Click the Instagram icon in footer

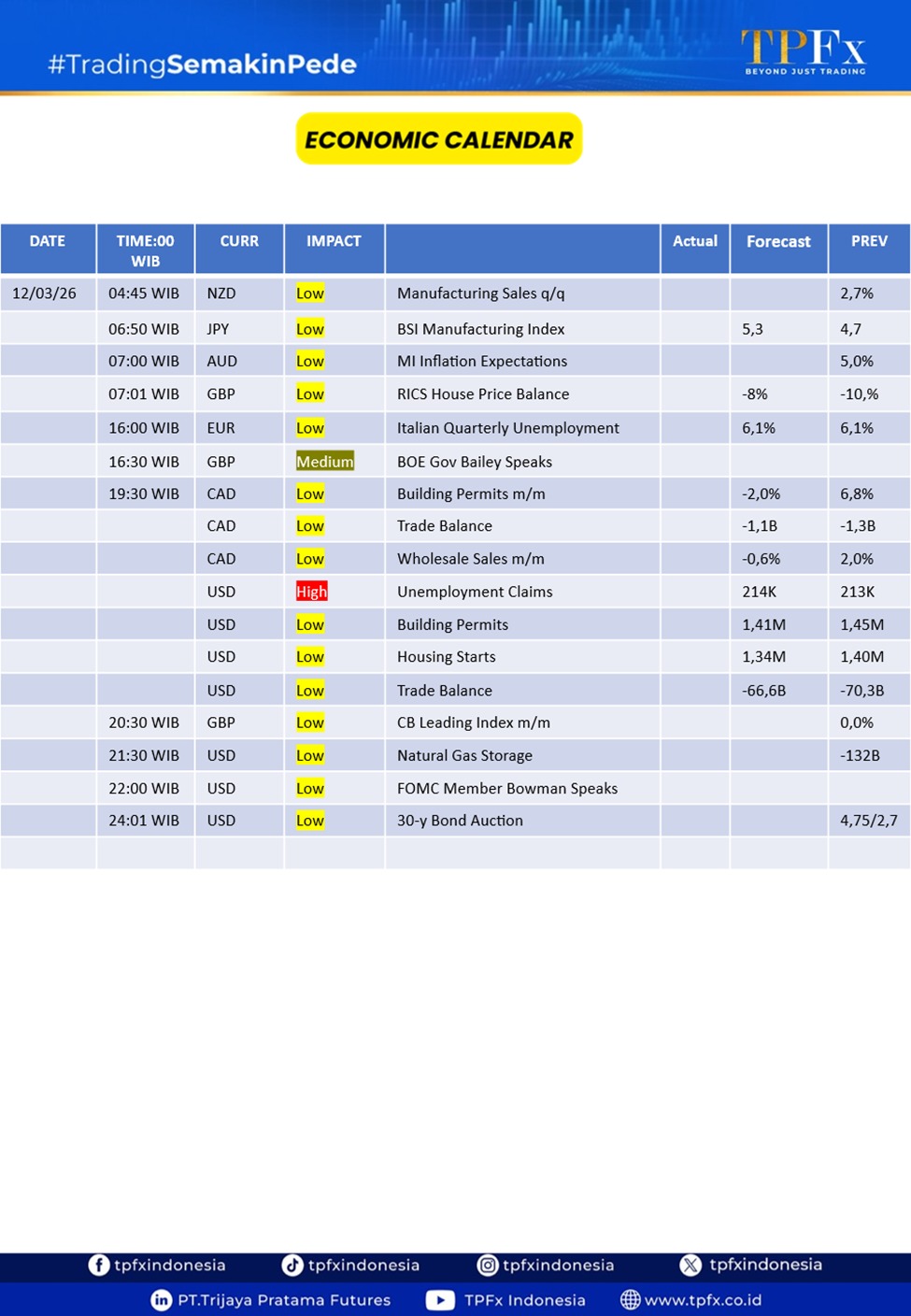click(x=488, y=1265)
